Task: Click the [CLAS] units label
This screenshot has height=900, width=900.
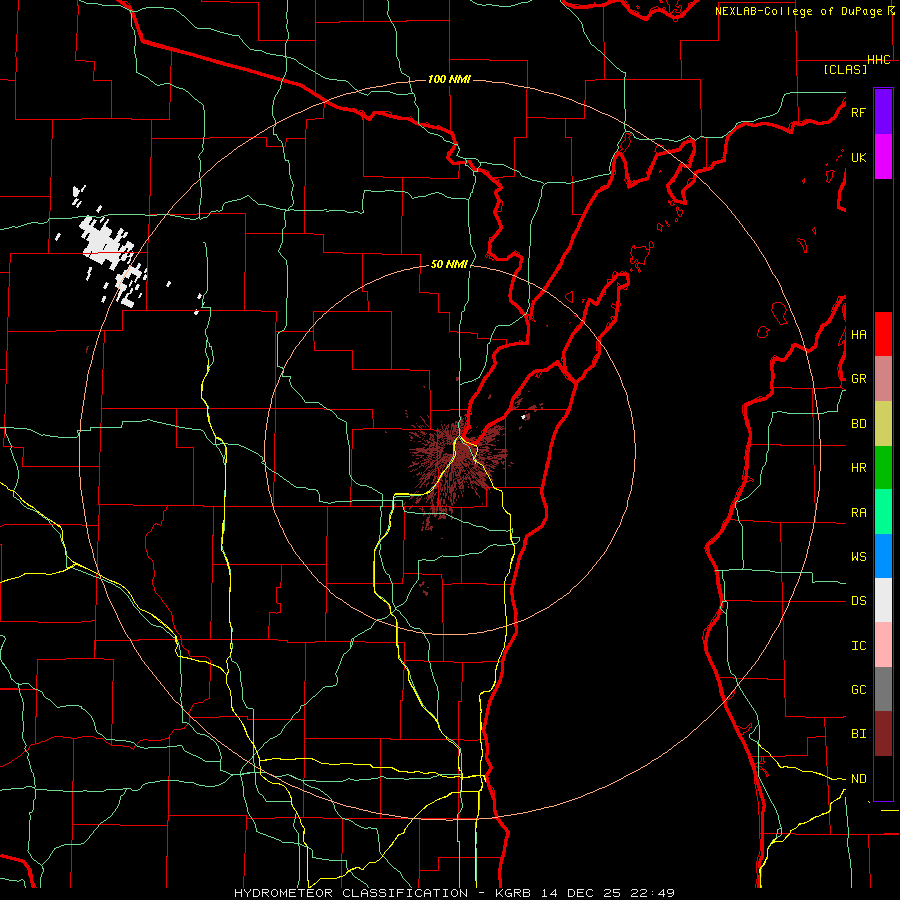Action: tap(845, 69)
